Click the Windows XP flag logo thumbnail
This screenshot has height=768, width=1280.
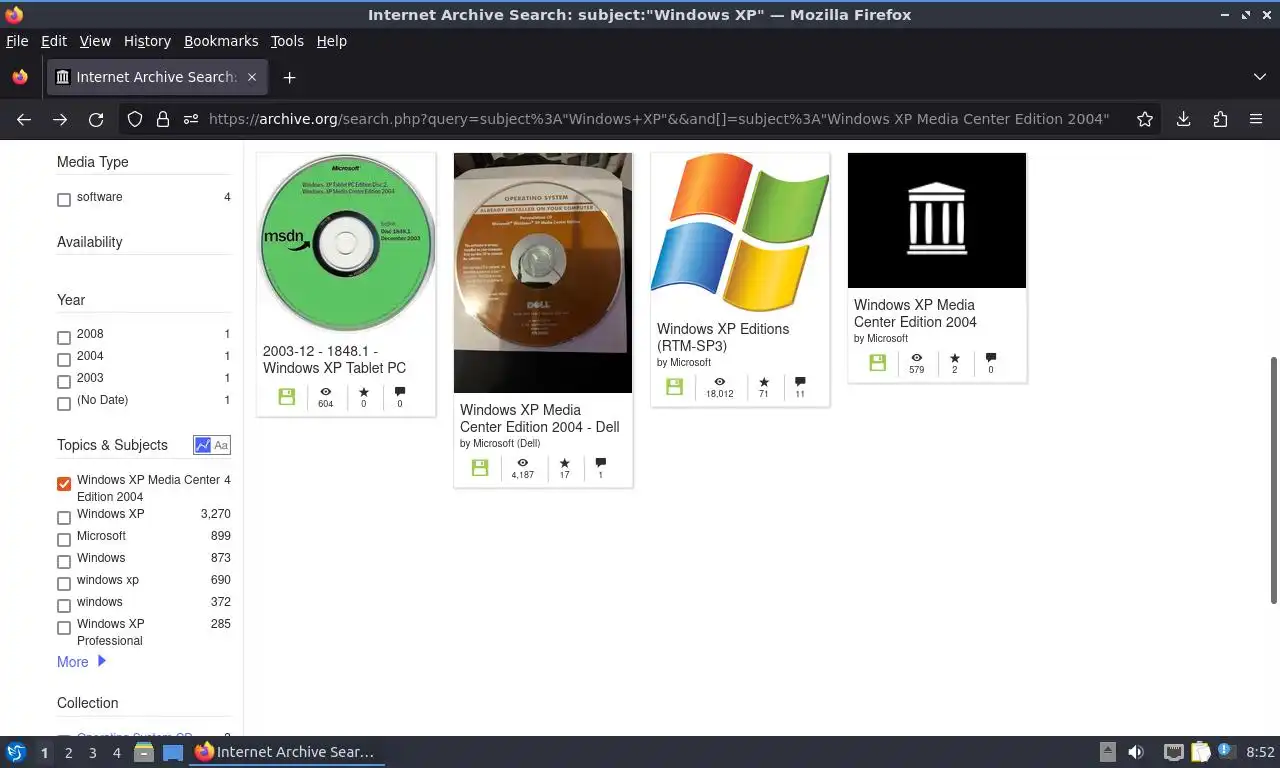point(740,233)
